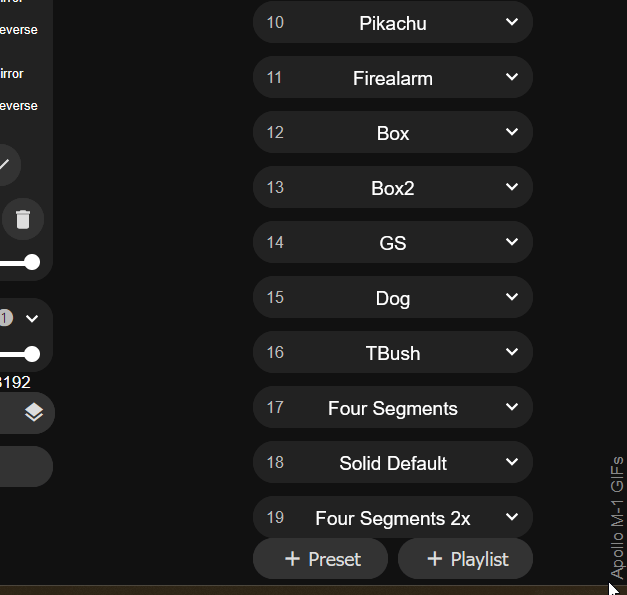Click the plus icon on Playlist button
Screen dimensions: 627x595
[435, 559]
